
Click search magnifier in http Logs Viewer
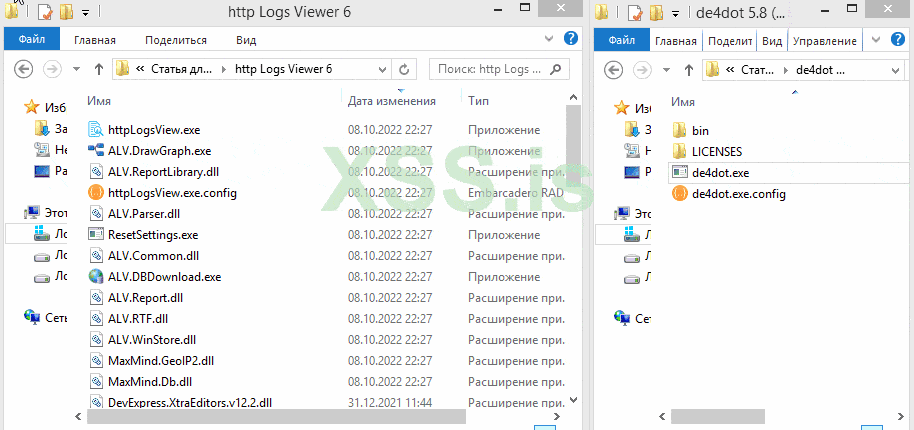556,69
